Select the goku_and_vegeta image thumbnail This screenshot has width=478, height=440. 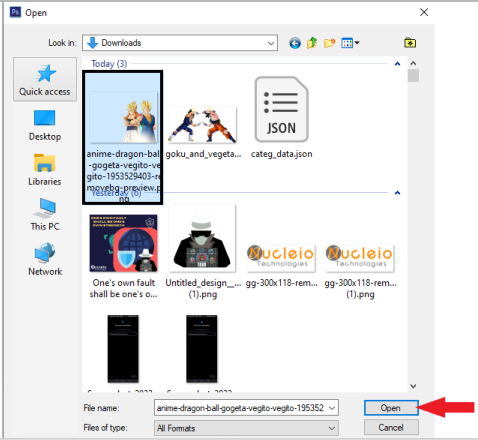pyautogui.click(x=202, y=125)
